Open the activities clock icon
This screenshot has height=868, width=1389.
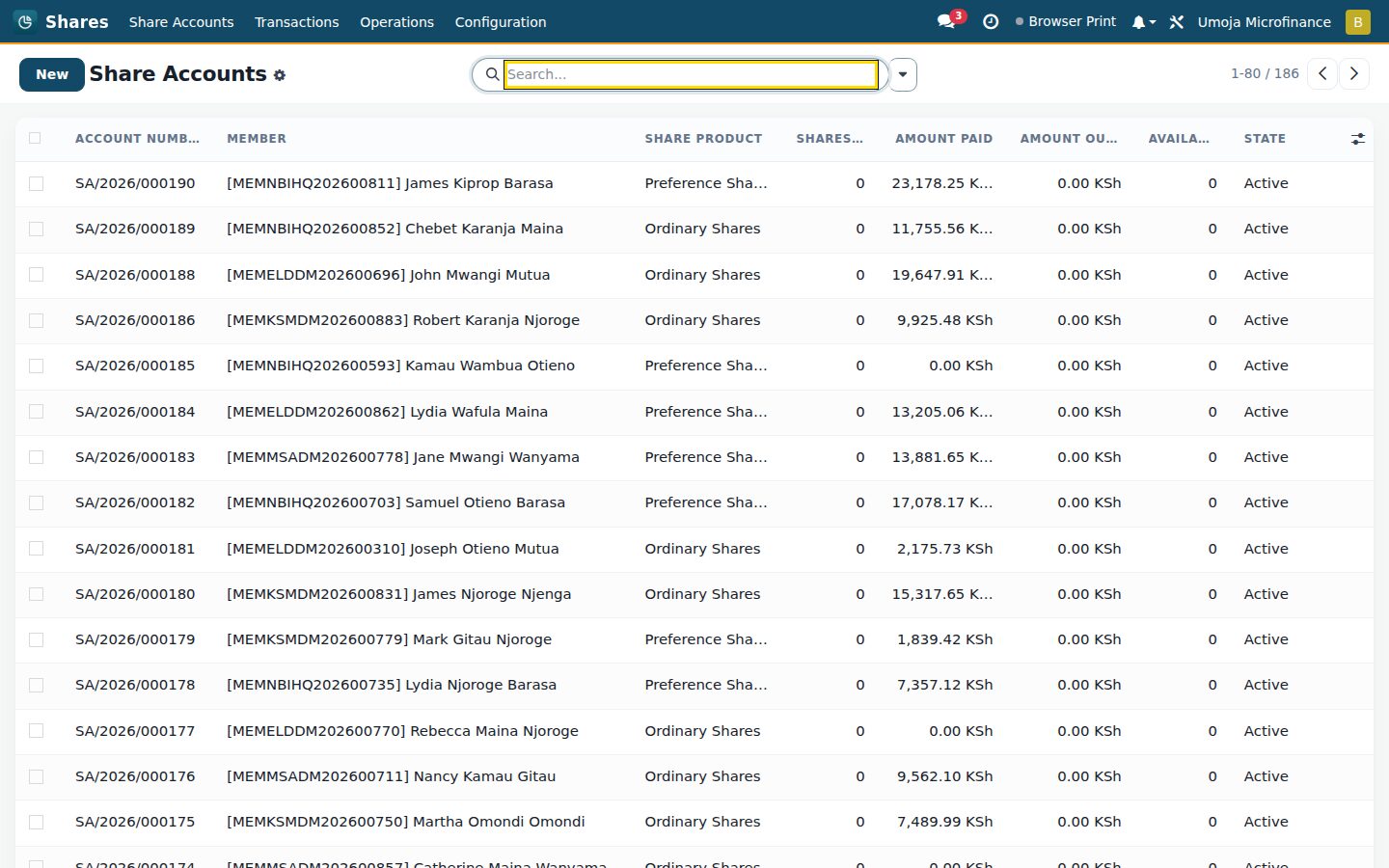coord(991,21)
